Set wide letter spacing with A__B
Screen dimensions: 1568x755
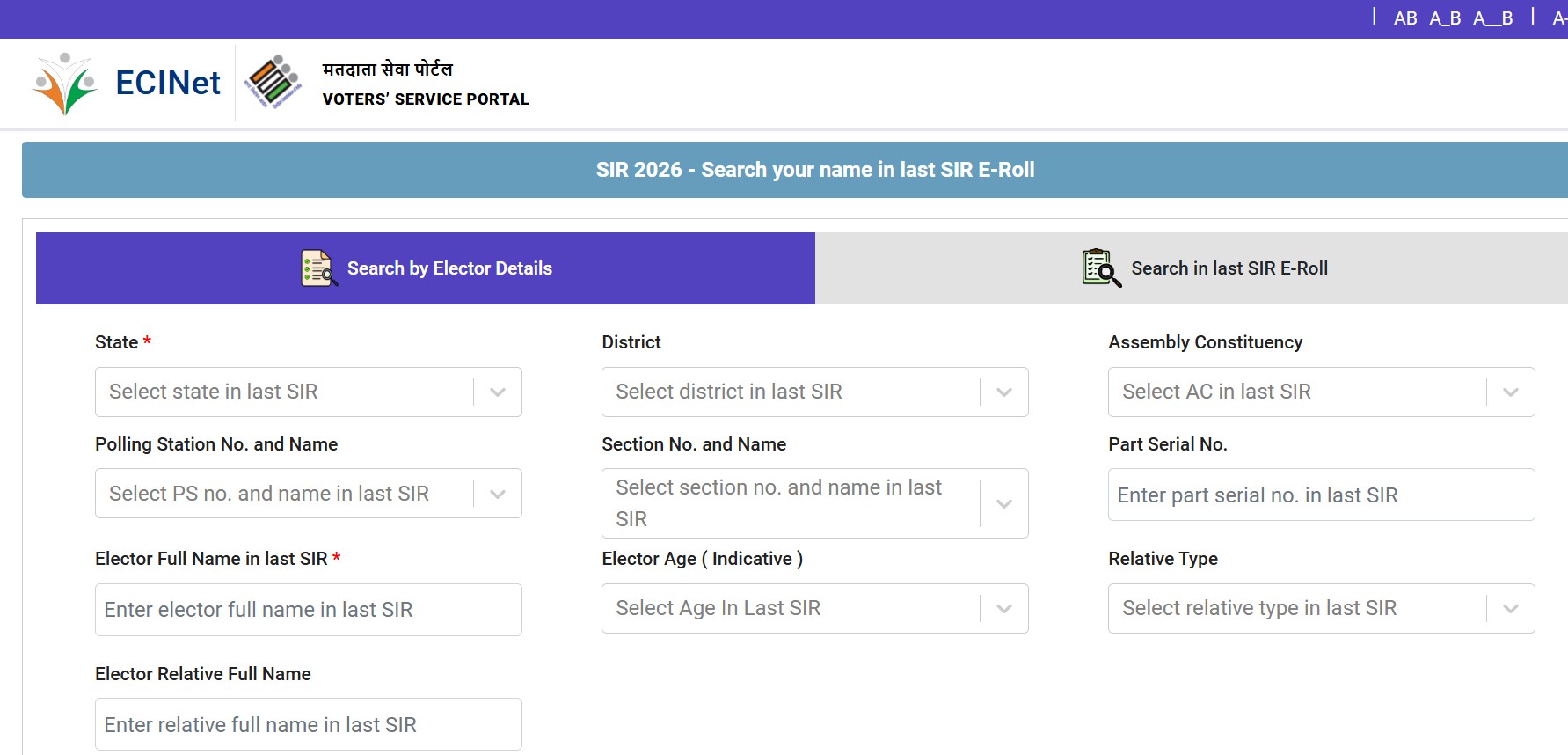[1493, 18]
